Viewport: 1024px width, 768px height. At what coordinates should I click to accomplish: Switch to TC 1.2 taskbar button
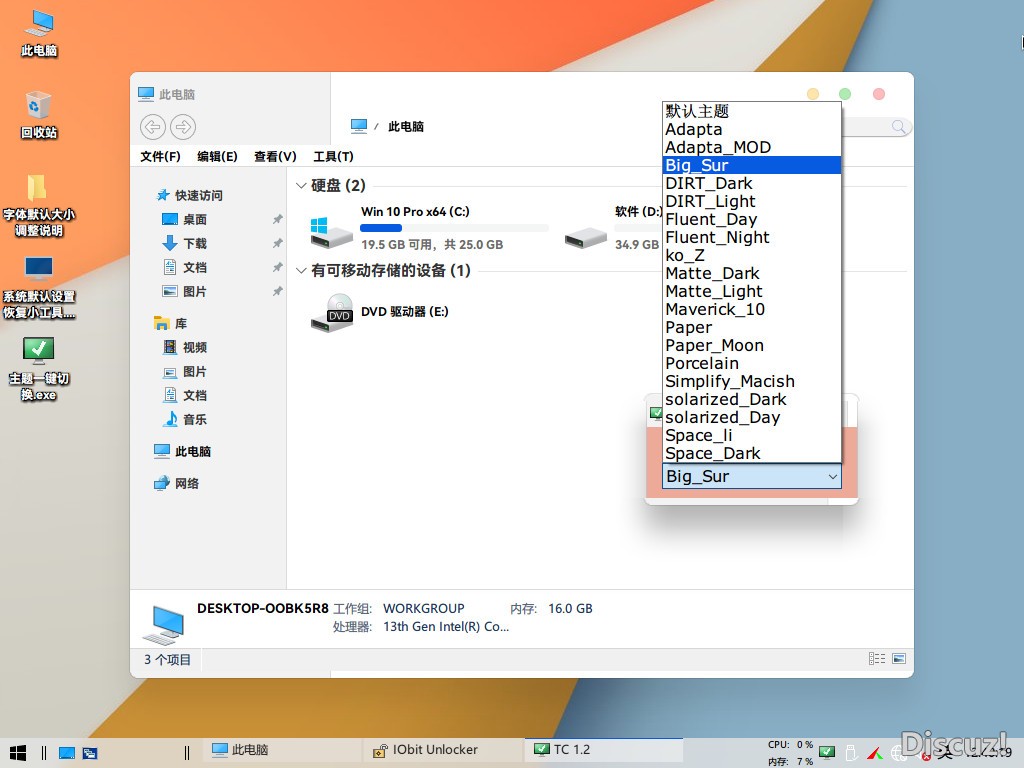[604, 750]
